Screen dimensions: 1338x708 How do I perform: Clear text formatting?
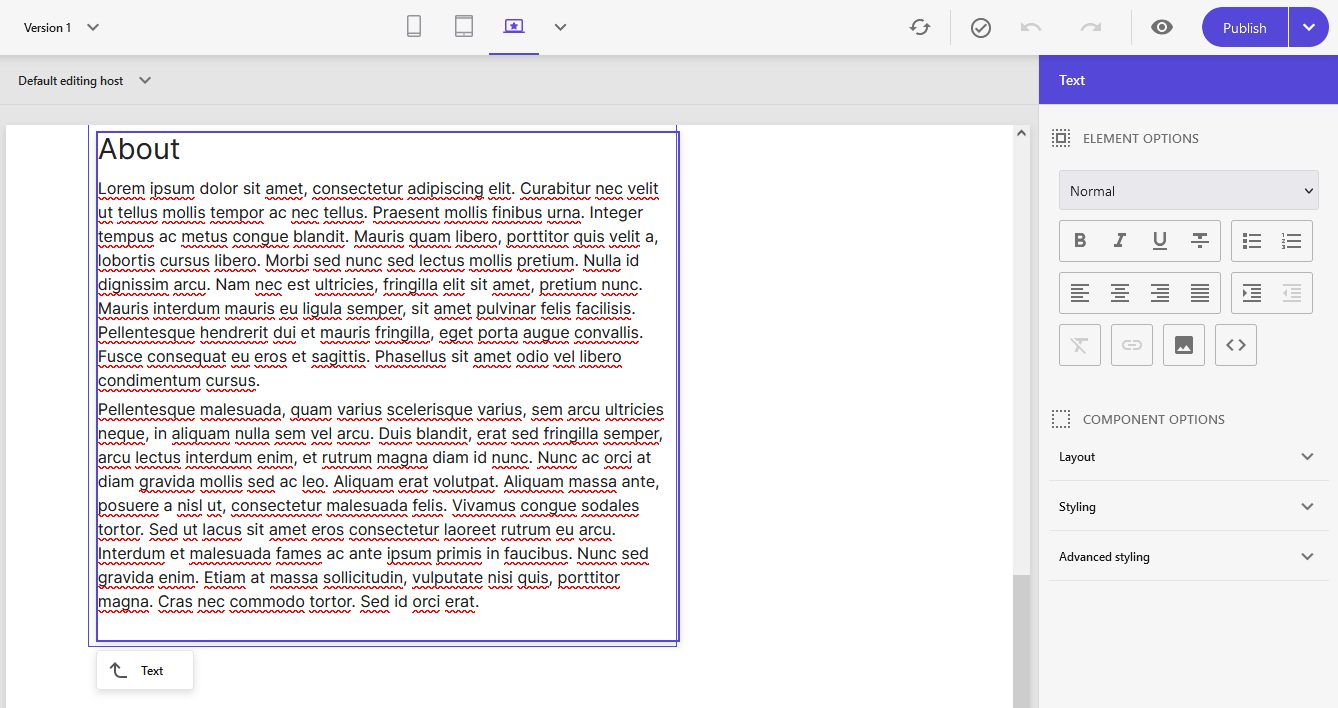point(1080,345)
